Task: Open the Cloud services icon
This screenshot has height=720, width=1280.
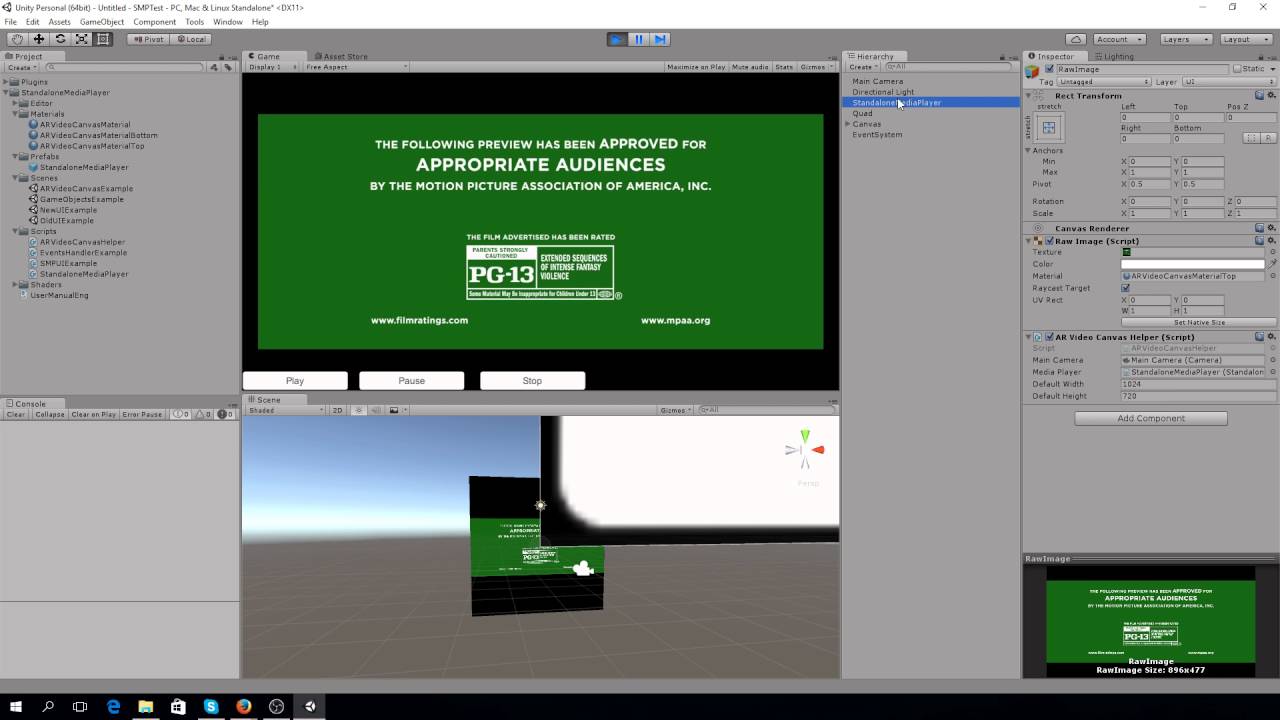Action: click(x=1075, y=39)
